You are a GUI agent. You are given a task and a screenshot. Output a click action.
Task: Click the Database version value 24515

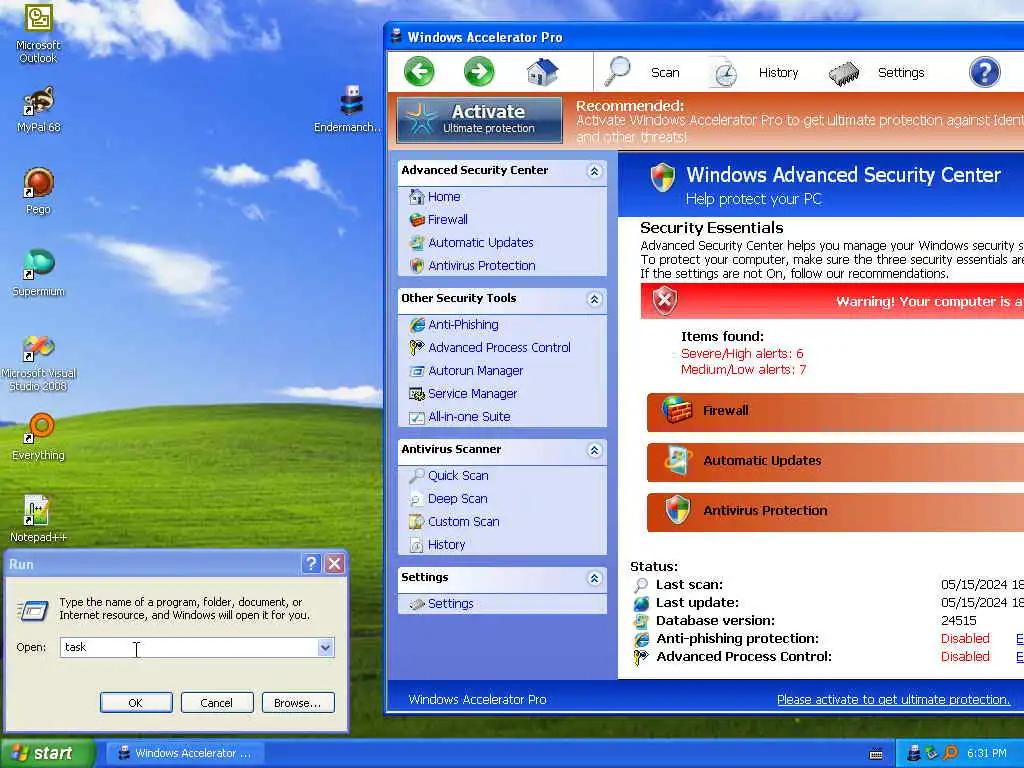[959, 620]
